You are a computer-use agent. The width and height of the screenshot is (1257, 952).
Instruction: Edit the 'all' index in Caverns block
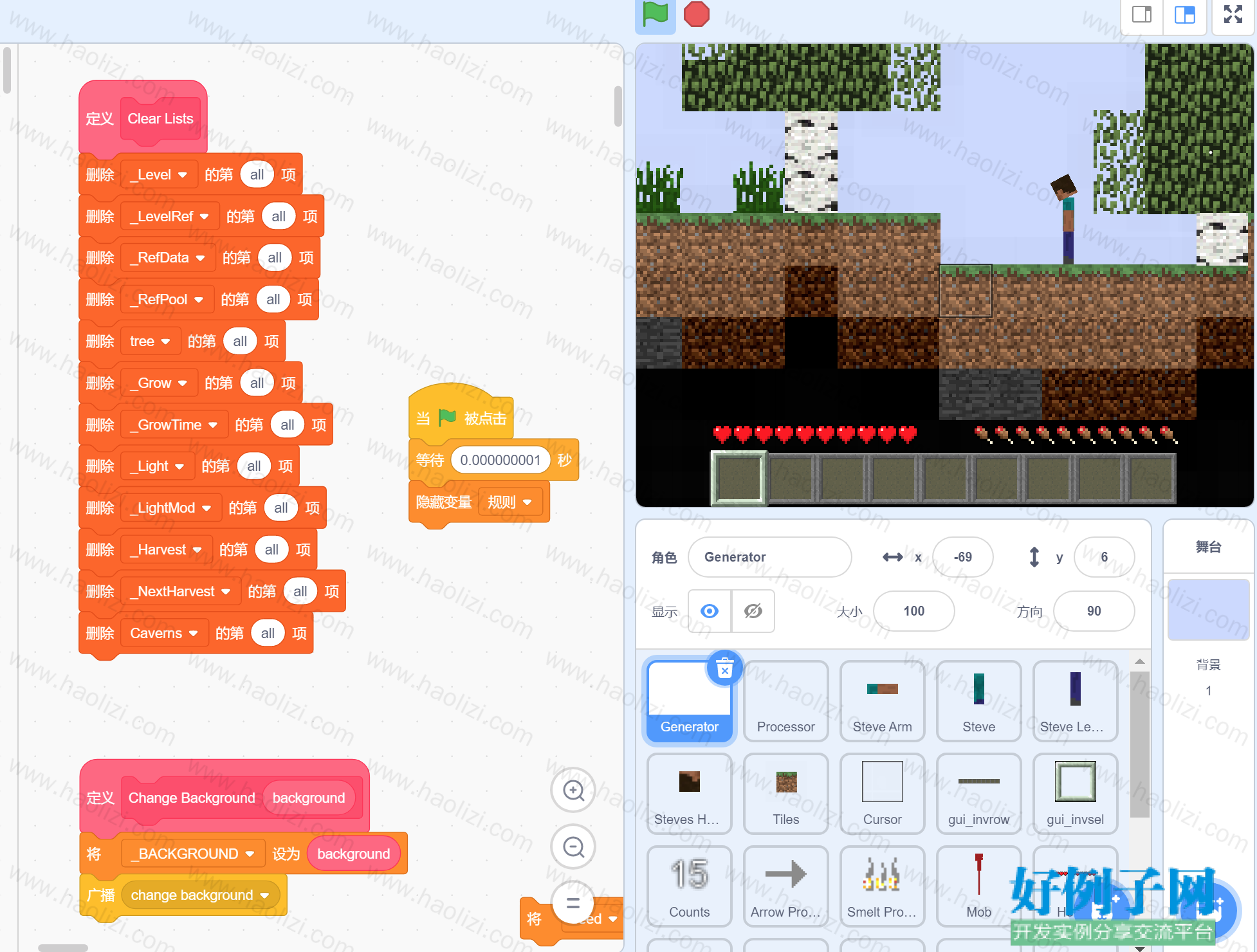point(268,634)
